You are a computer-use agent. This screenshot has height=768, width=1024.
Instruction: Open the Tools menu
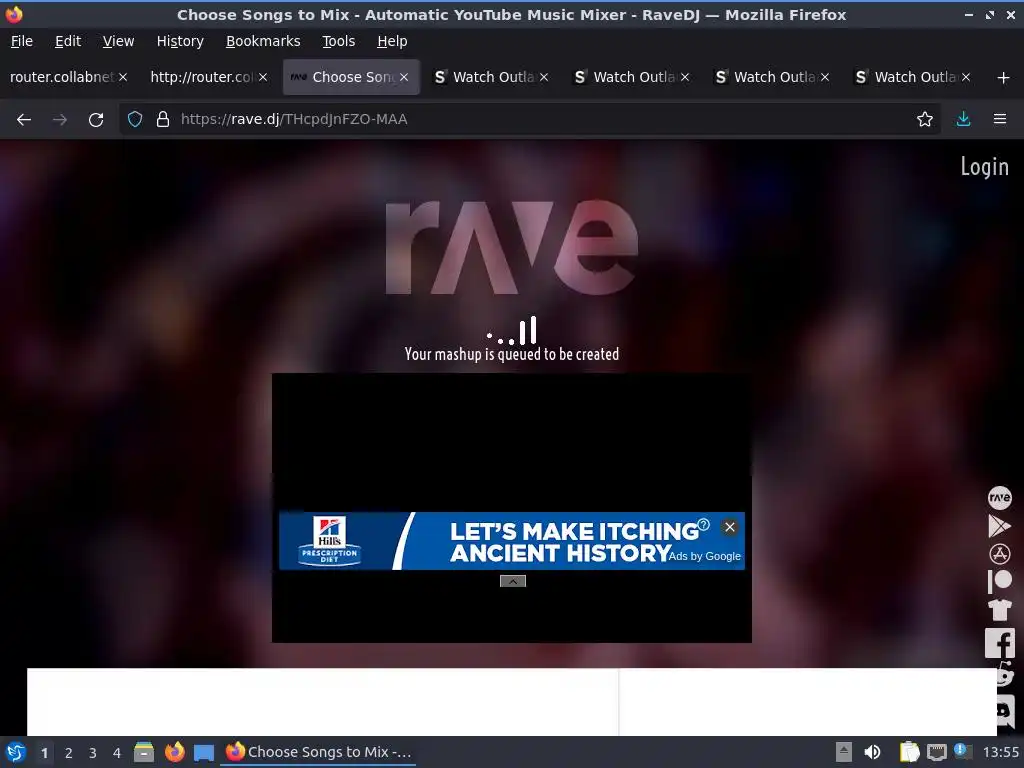[x=338, y=41]
